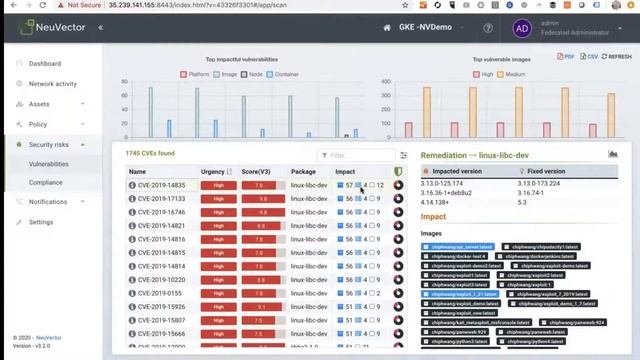The width and height of the screenshot is (640, 360).
Task: Toggle Node legend in impactful vulnerabilities chart
Action: 251,74
